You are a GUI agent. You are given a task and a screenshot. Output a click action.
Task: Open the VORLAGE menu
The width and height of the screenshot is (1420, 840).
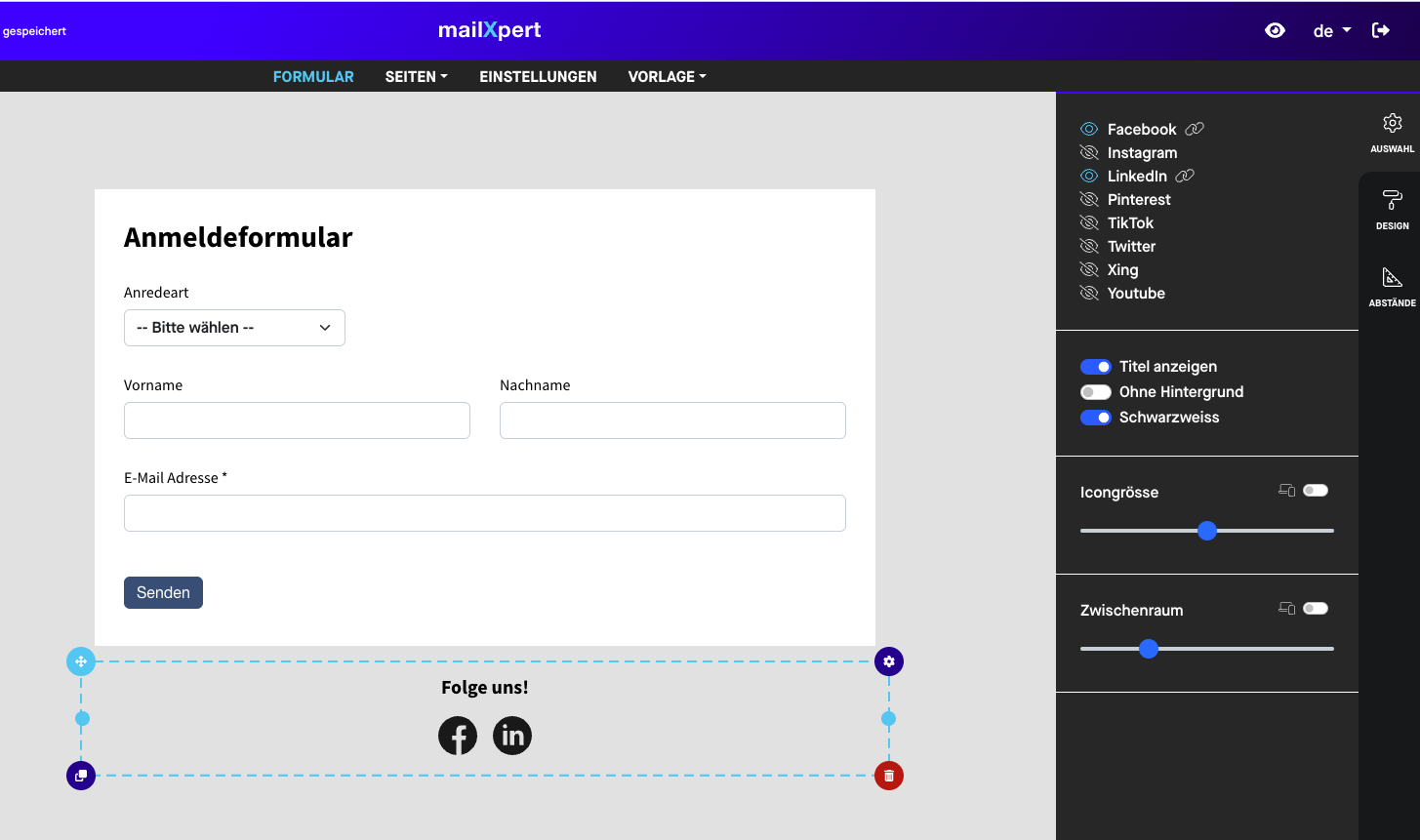coord(667,76)
